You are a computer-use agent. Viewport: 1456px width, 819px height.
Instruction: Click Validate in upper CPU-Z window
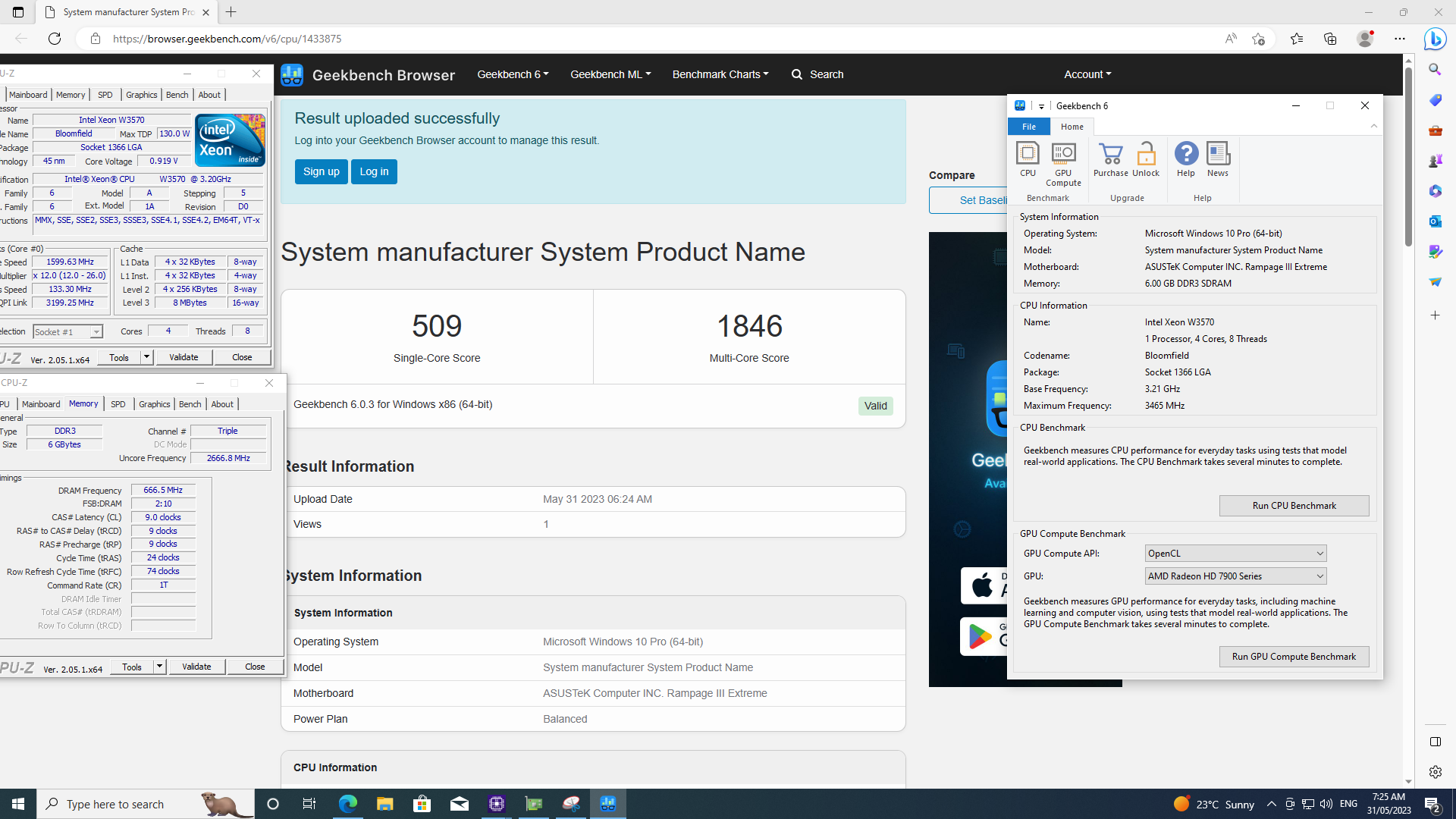point(184,357)
